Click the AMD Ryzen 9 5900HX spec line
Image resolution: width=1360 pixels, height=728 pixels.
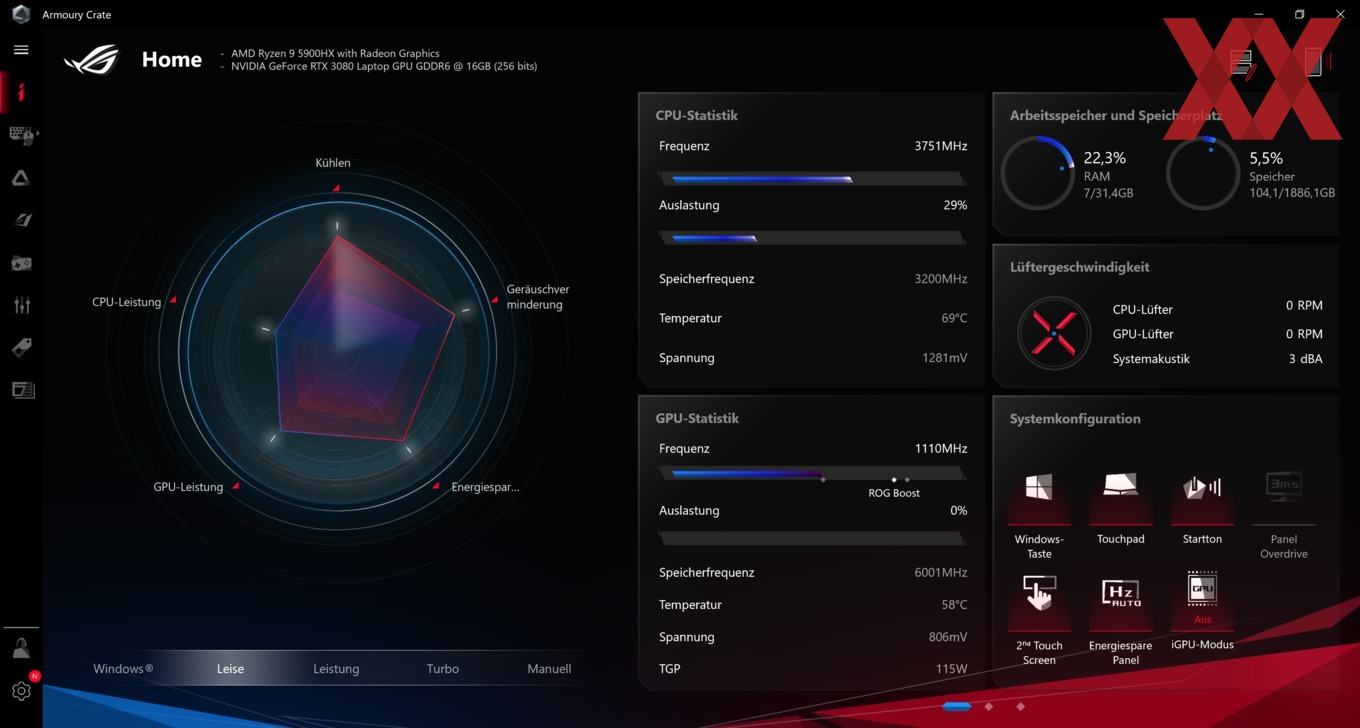point(335,53)
